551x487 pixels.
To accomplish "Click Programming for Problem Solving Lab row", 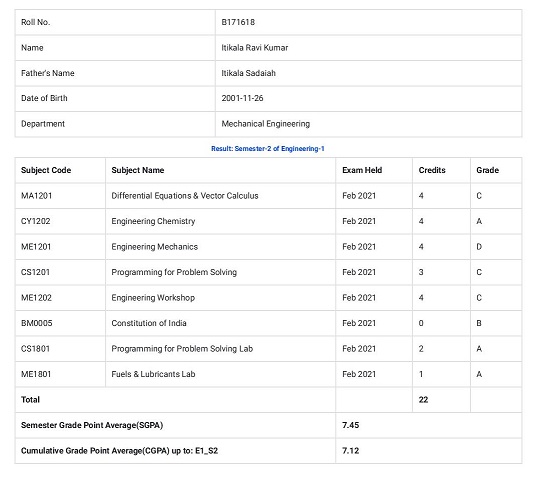I will coord(268,349).
